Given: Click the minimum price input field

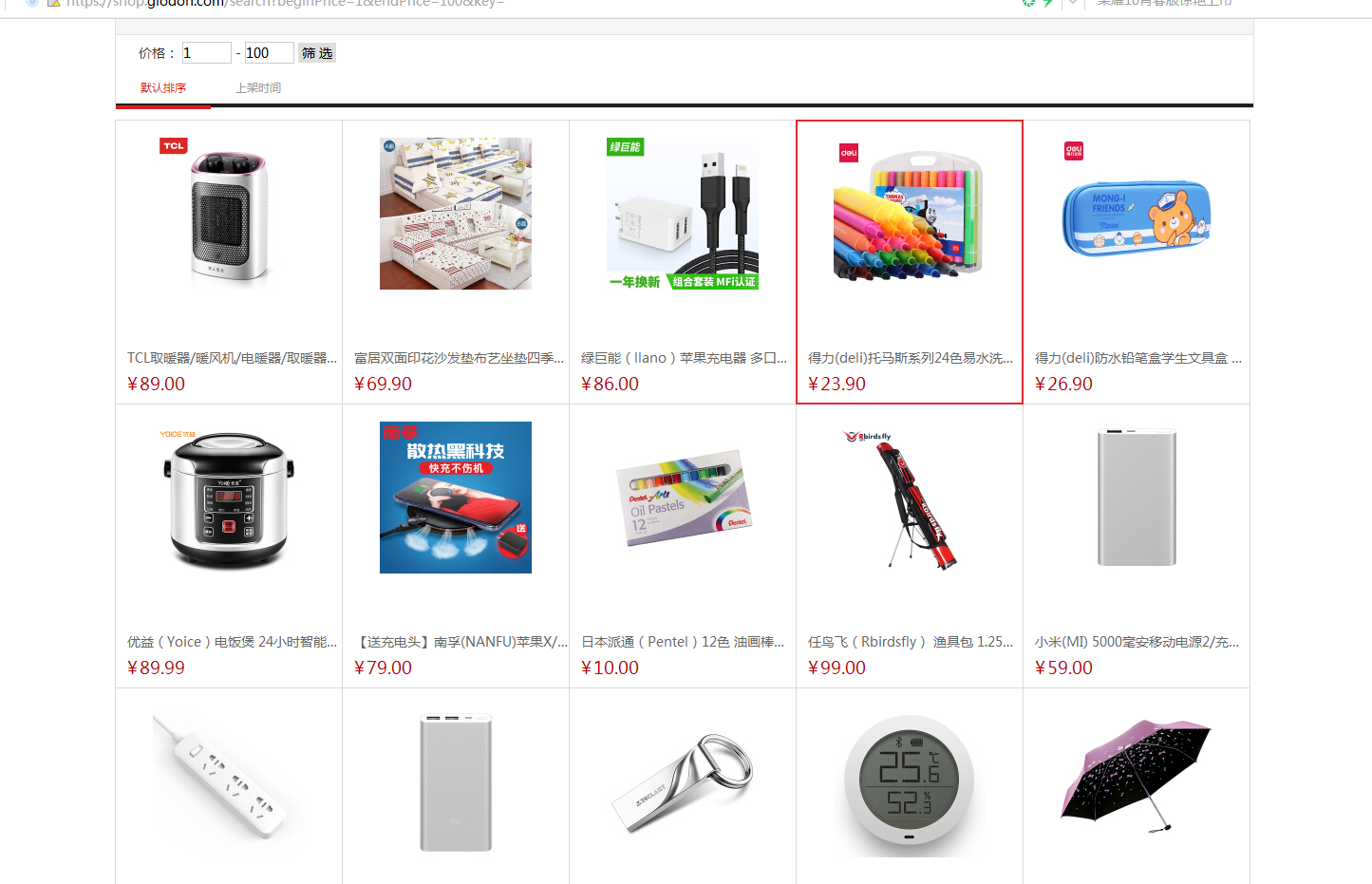Looking at the screenshot, I should [x=207, y=53].
